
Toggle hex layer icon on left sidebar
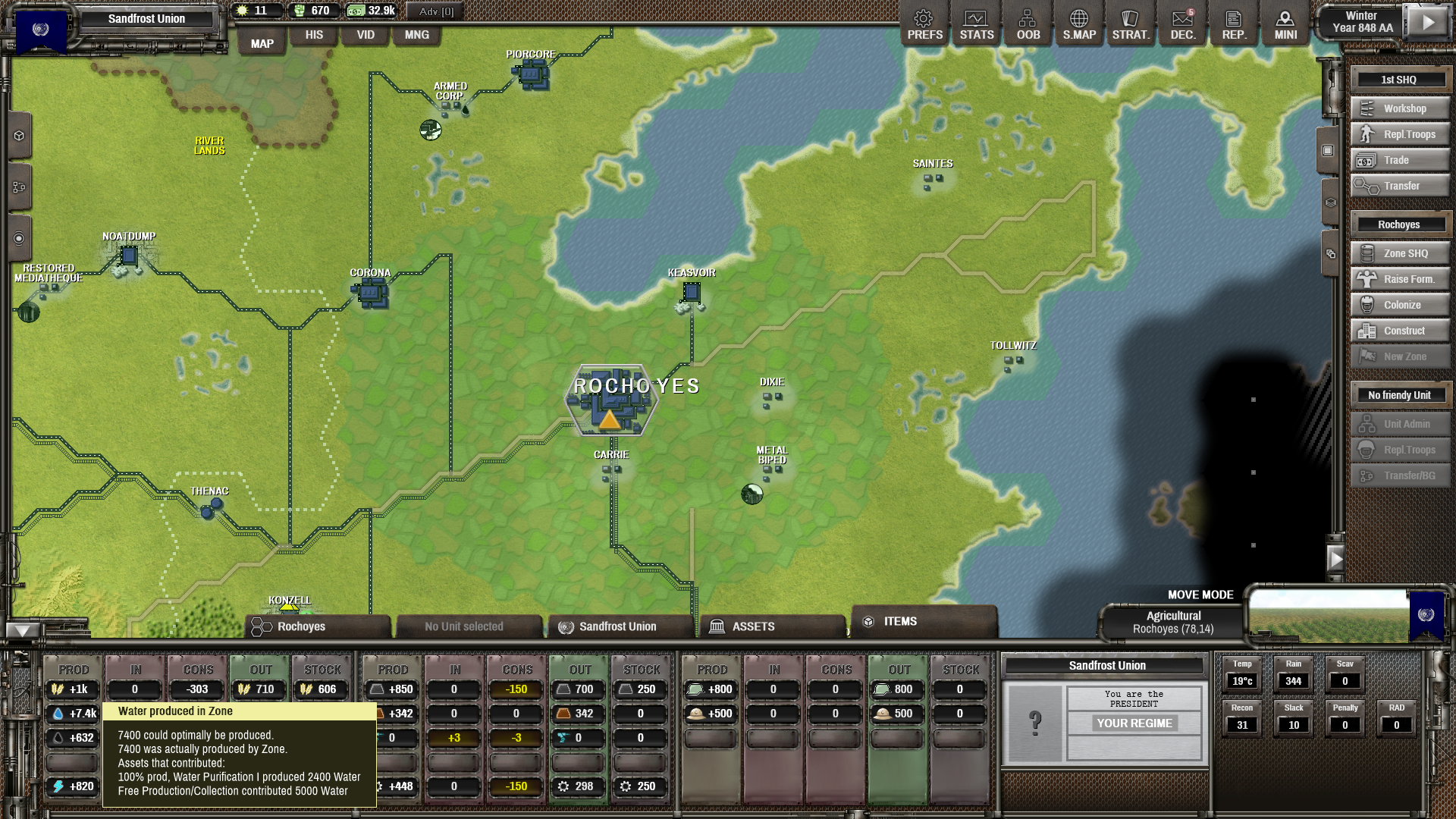pyautogui.click(x=19, y=136)
